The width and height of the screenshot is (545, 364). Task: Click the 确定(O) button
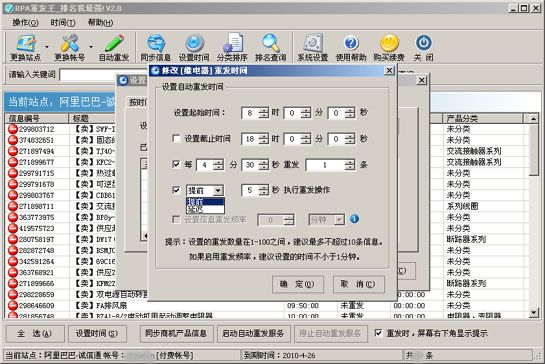click(298, 284)
